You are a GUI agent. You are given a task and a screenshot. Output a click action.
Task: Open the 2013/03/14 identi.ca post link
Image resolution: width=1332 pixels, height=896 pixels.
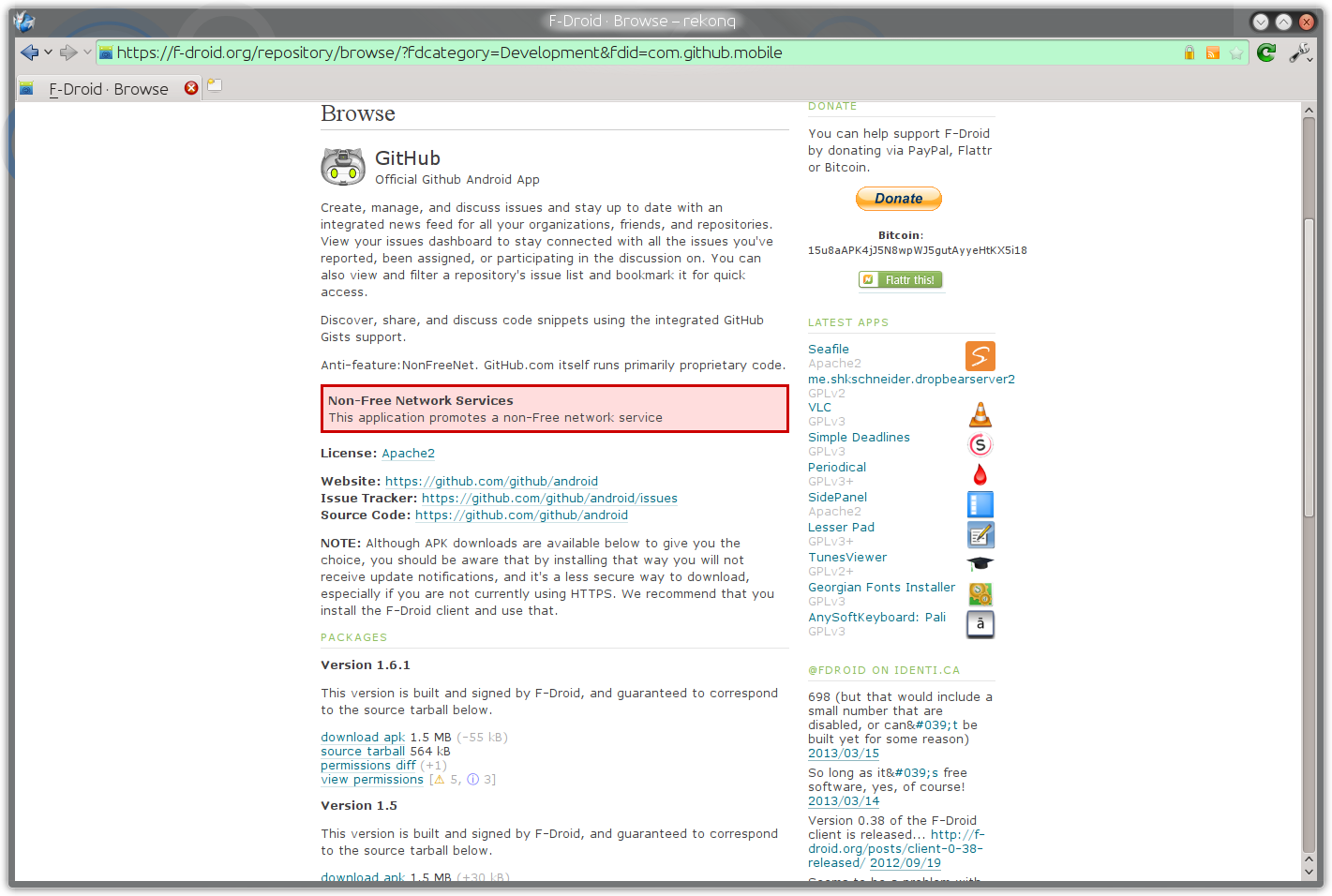(844, 801)
